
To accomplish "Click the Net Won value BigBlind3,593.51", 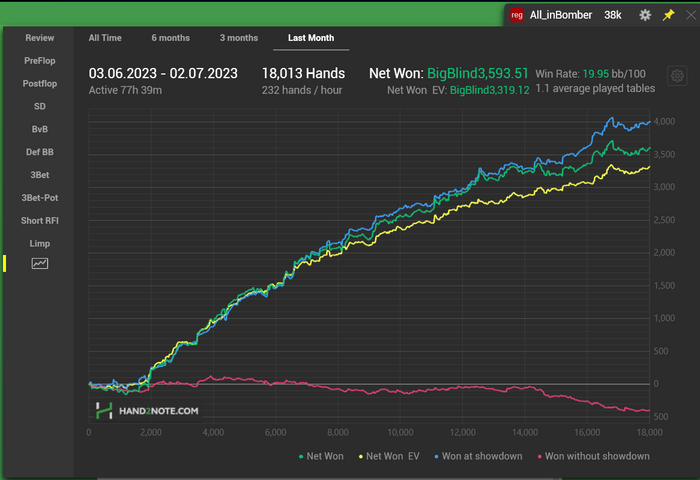I will tap(478, 73).
